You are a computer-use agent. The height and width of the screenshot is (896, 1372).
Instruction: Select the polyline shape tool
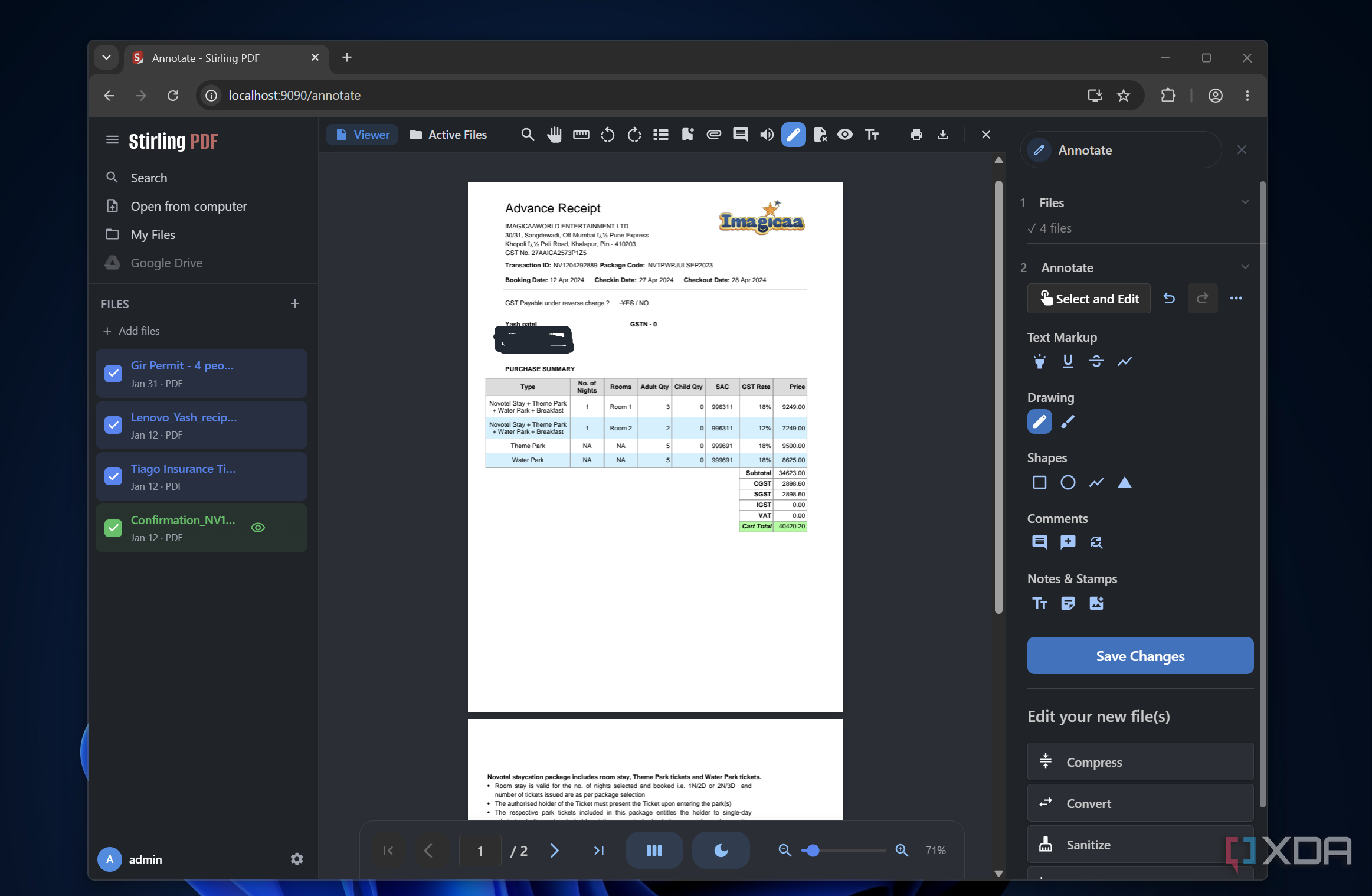point(1096,483)
